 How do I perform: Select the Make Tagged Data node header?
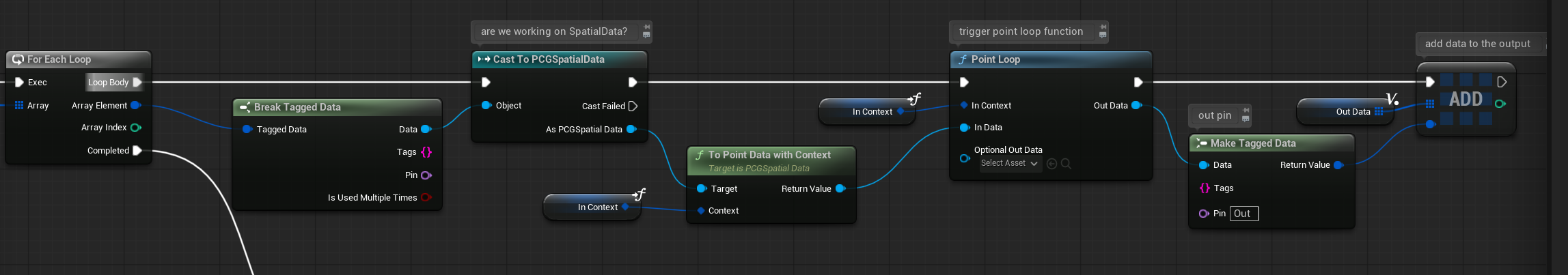point(1252,143)
